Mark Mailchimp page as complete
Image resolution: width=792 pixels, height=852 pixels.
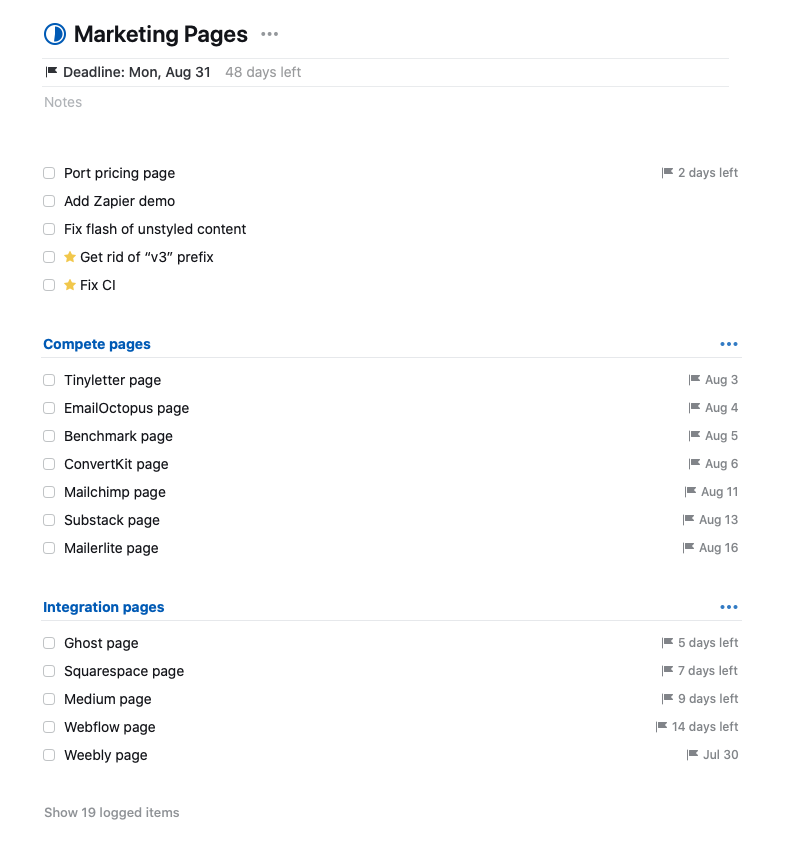pyautogui.click(x=49, y=492)
